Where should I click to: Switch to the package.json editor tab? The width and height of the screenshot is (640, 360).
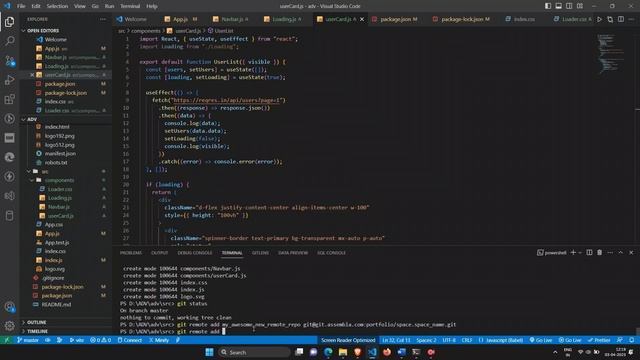(396, 19)
